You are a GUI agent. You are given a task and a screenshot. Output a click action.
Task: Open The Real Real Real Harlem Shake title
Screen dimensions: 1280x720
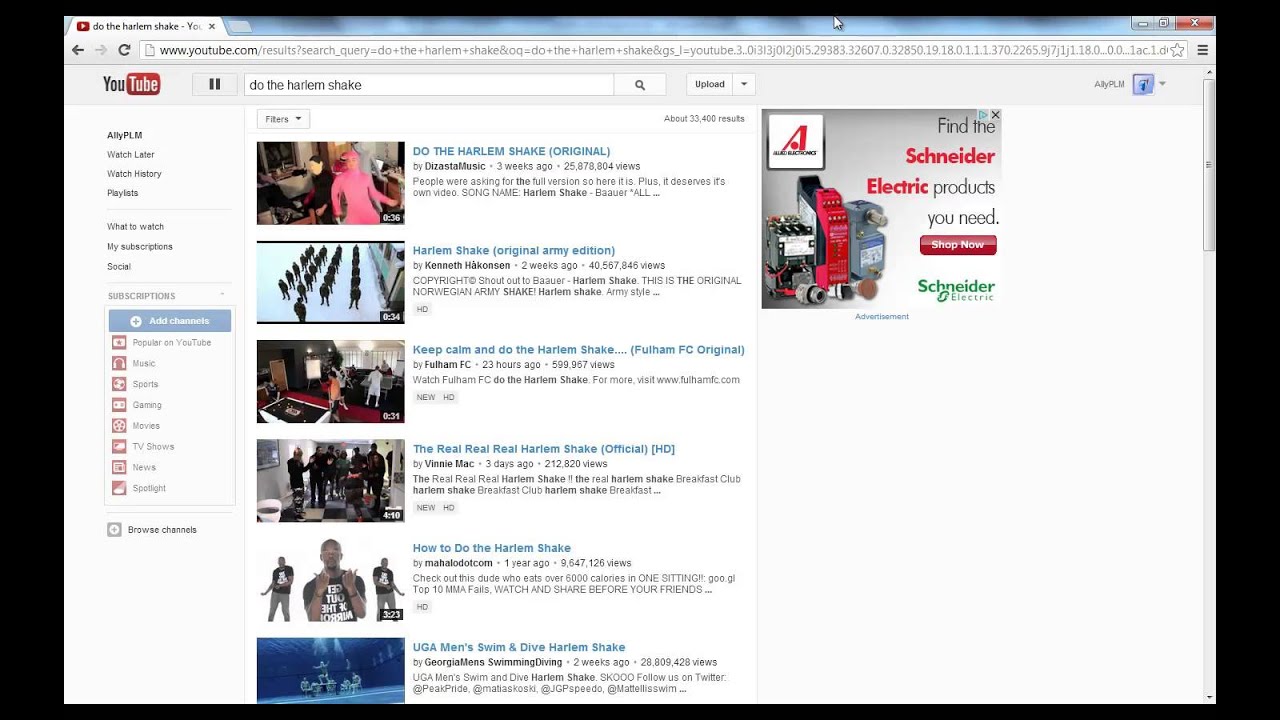[544, 448]
